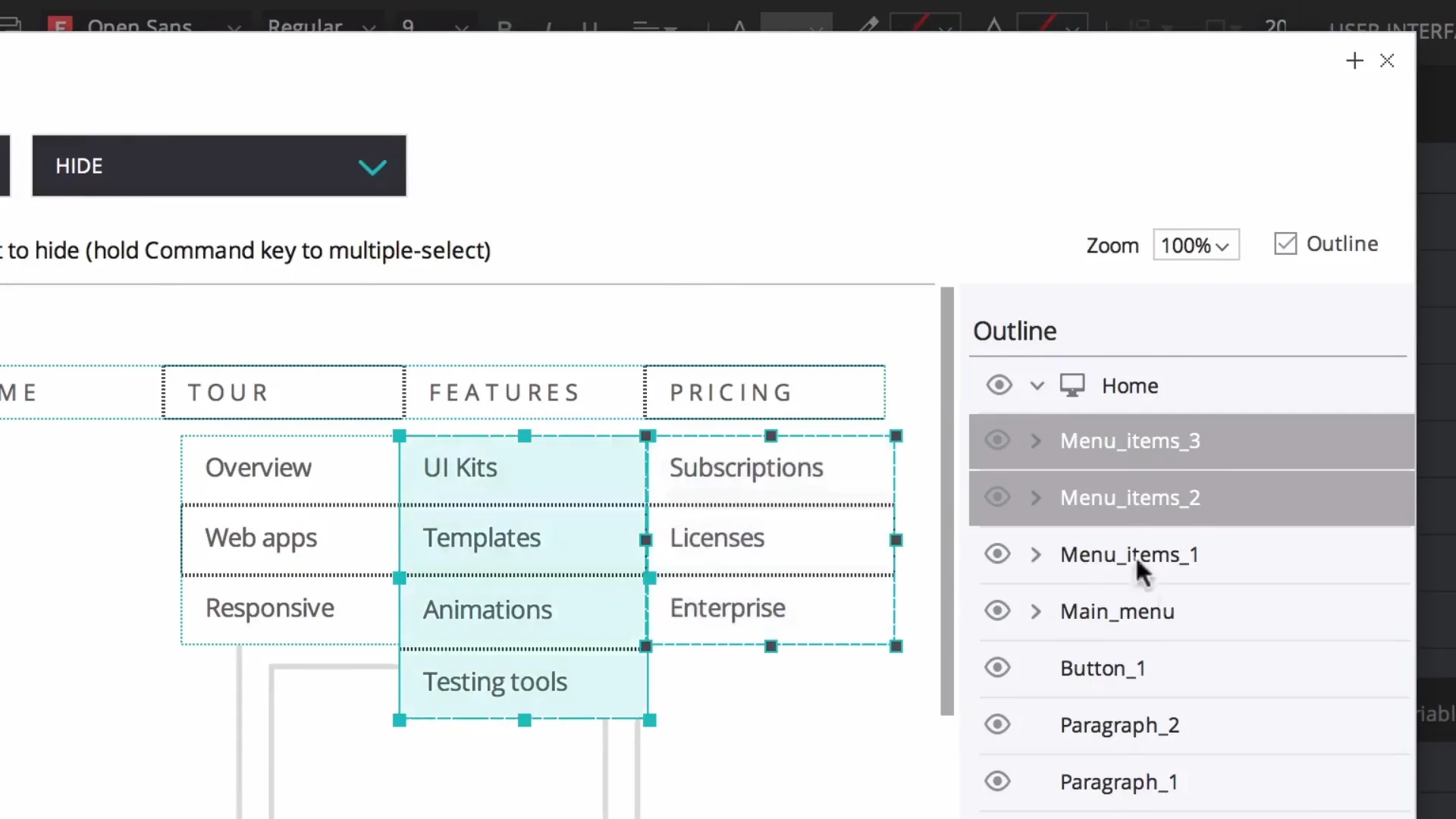Expand the Main_menu node
This screenshot has width=1456, height=819.
coord(1036,611)
